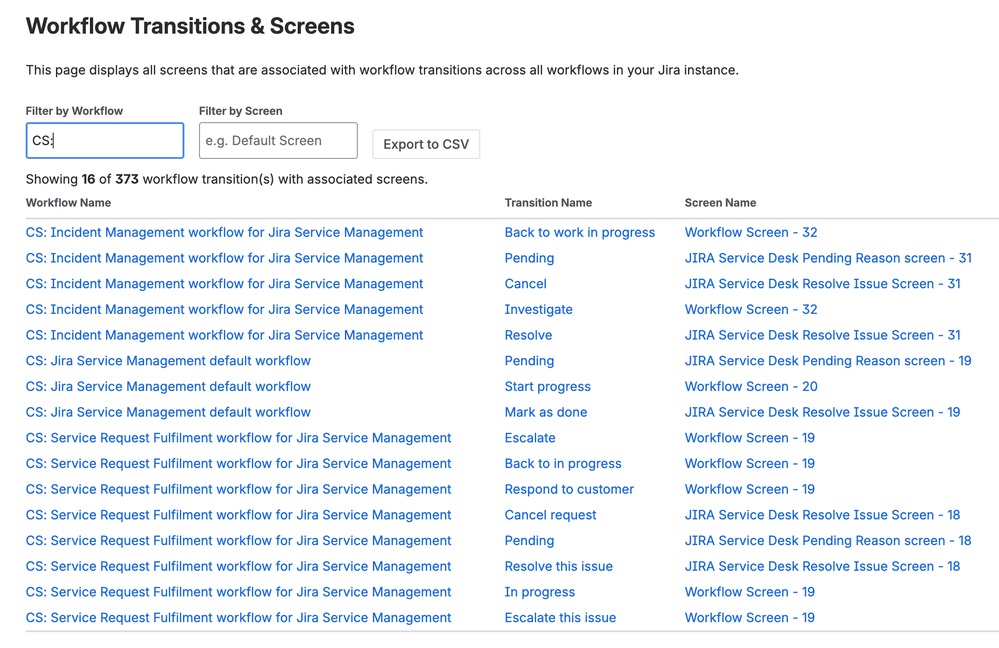Open Pending transition beside Pending Reason screen - 18

(x=529, y=541)
